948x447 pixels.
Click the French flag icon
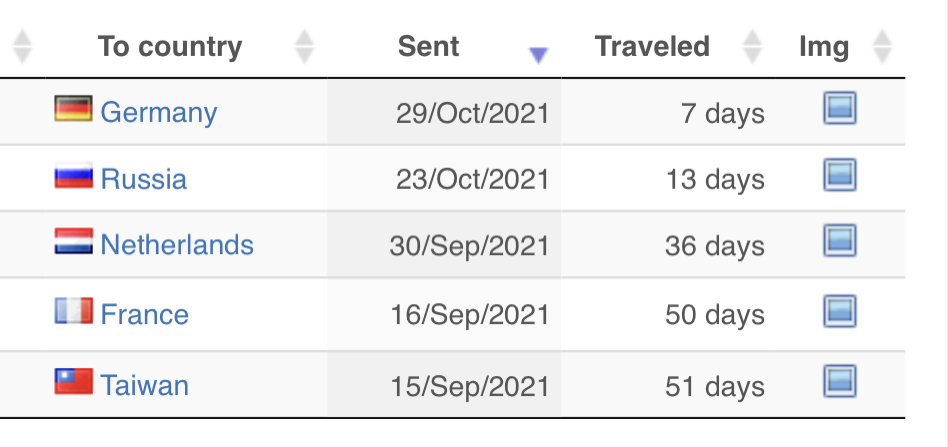(73, 310)
